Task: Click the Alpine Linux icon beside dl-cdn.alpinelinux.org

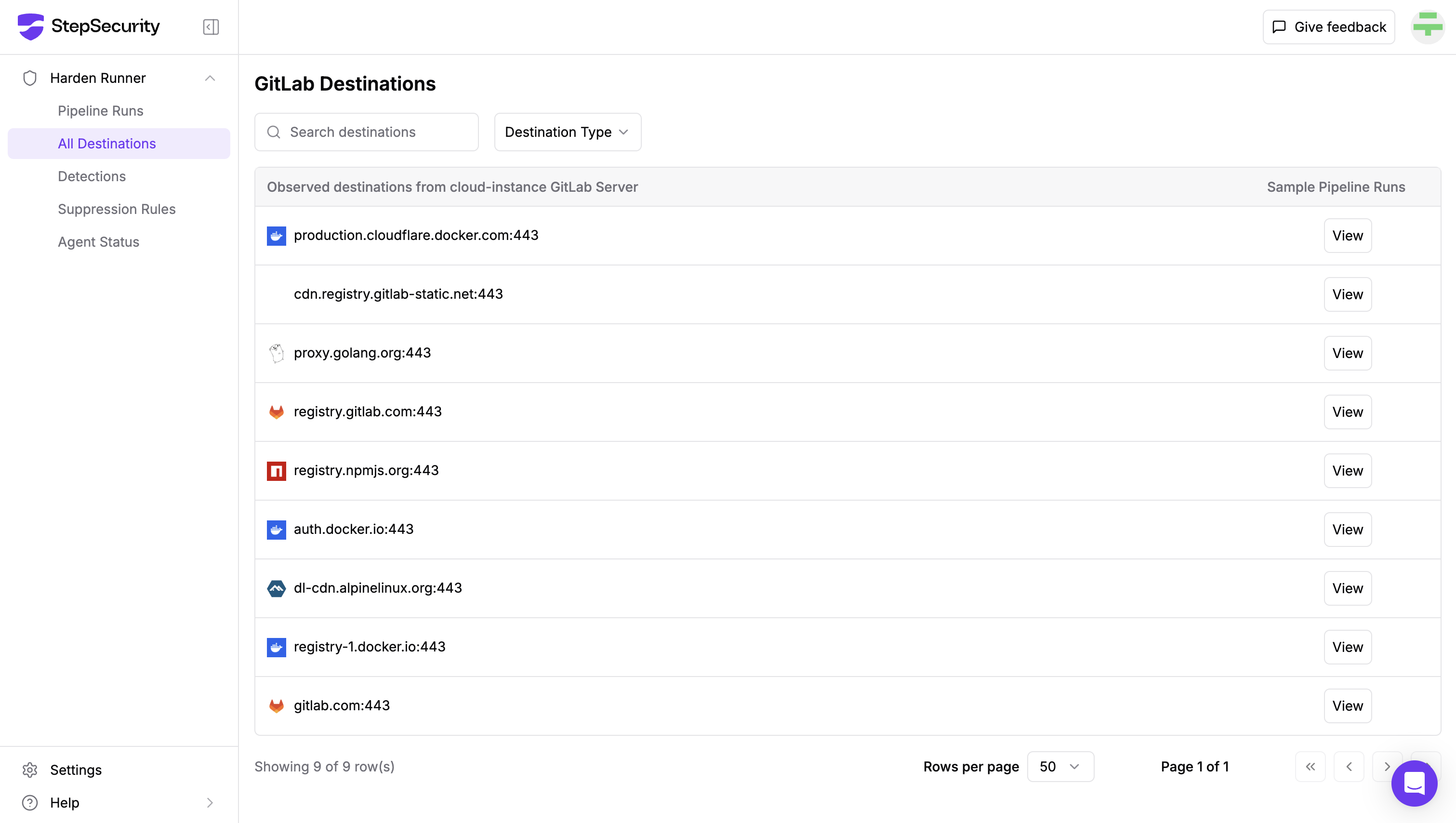Action: [x=277, y=588]
